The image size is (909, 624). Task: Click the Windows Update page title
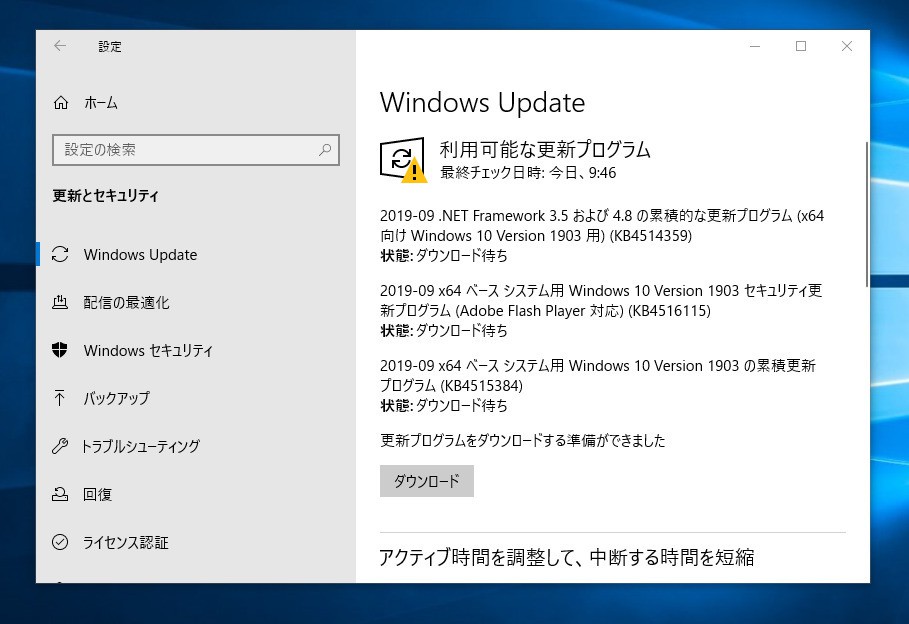point(482,103)
